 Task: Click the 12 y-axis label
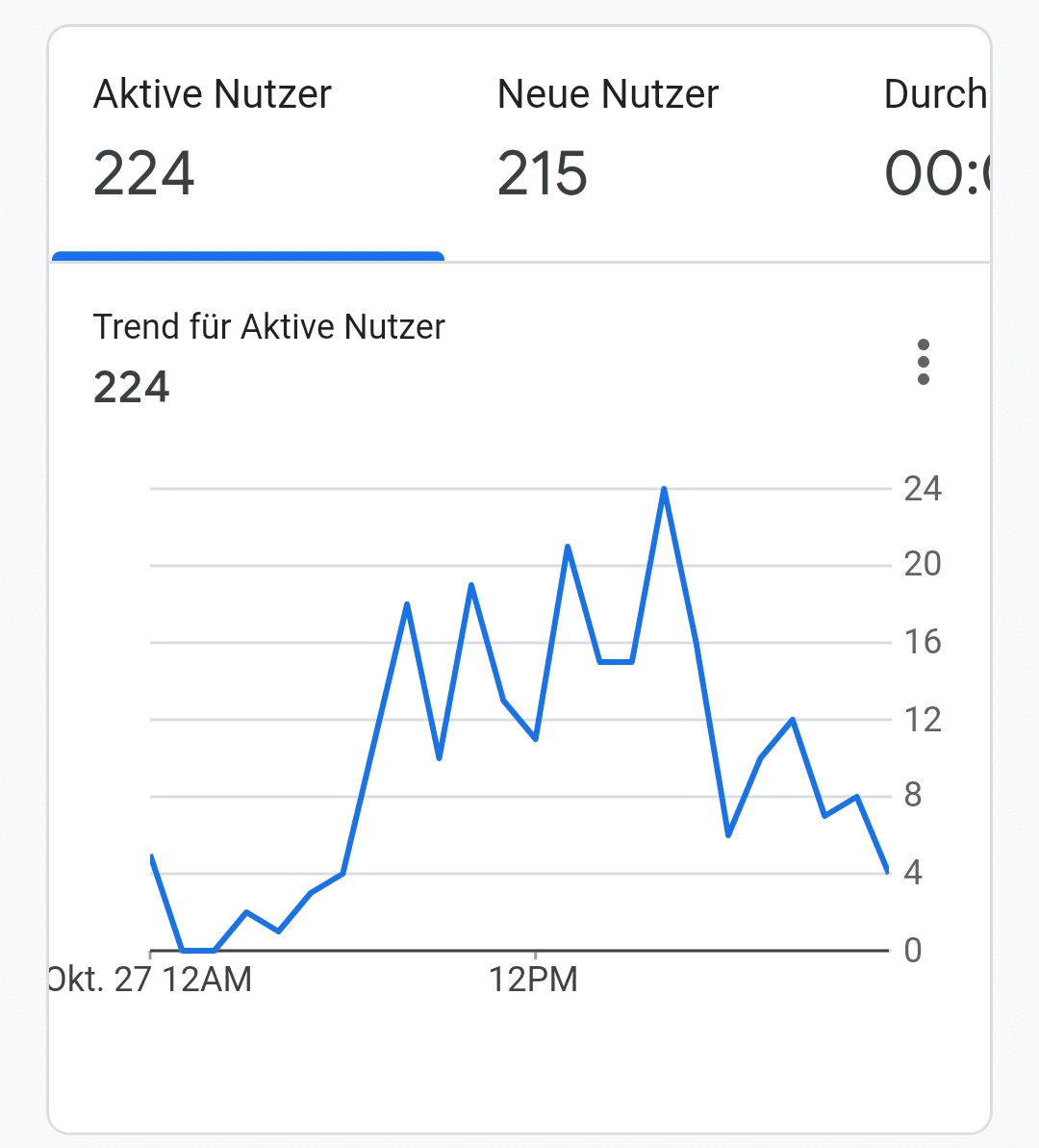922,719
